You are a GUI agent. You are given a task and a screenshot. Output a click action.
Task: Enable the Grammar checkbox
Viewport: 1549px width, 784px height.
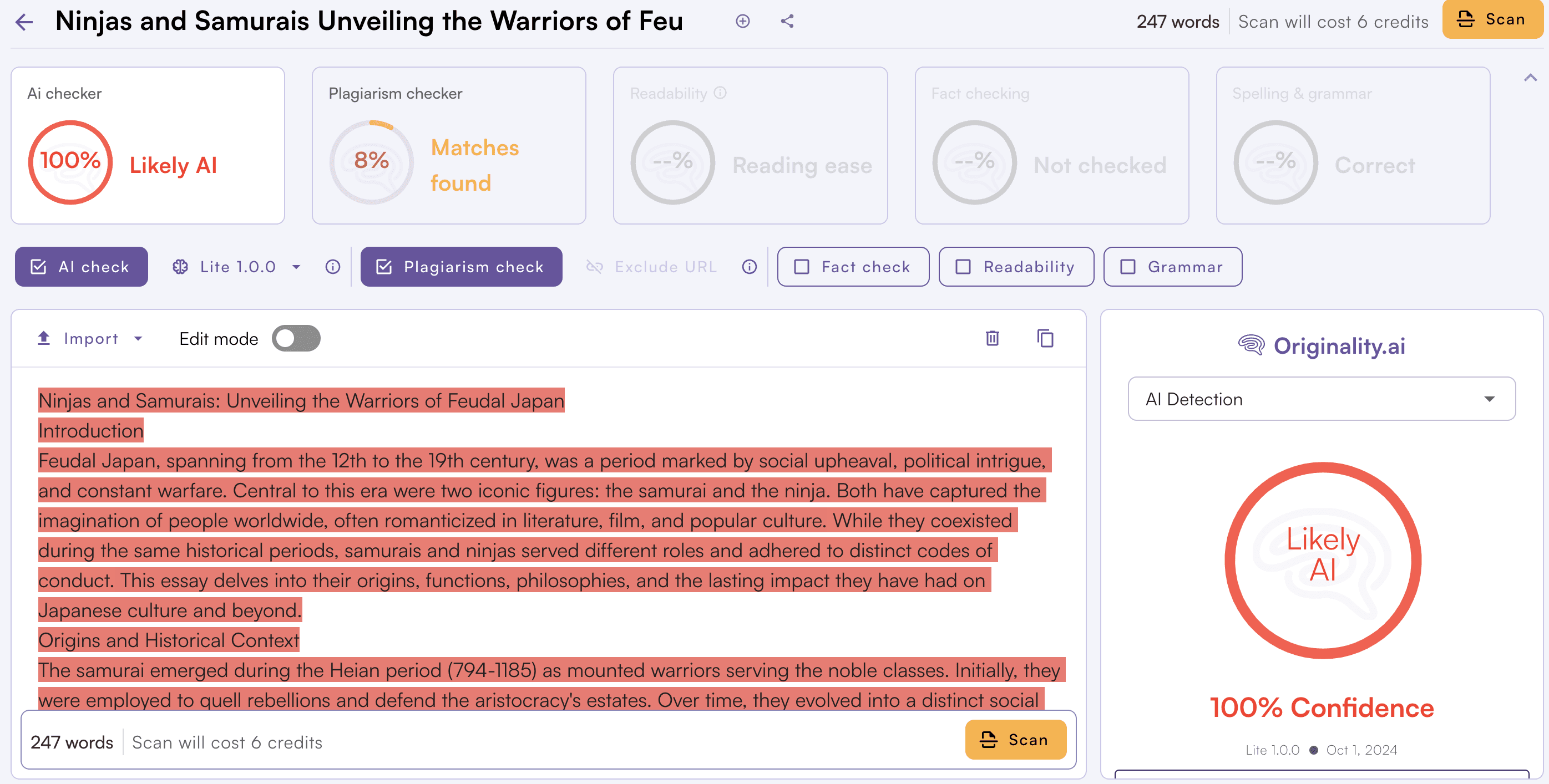click(x=1128, y=267)
